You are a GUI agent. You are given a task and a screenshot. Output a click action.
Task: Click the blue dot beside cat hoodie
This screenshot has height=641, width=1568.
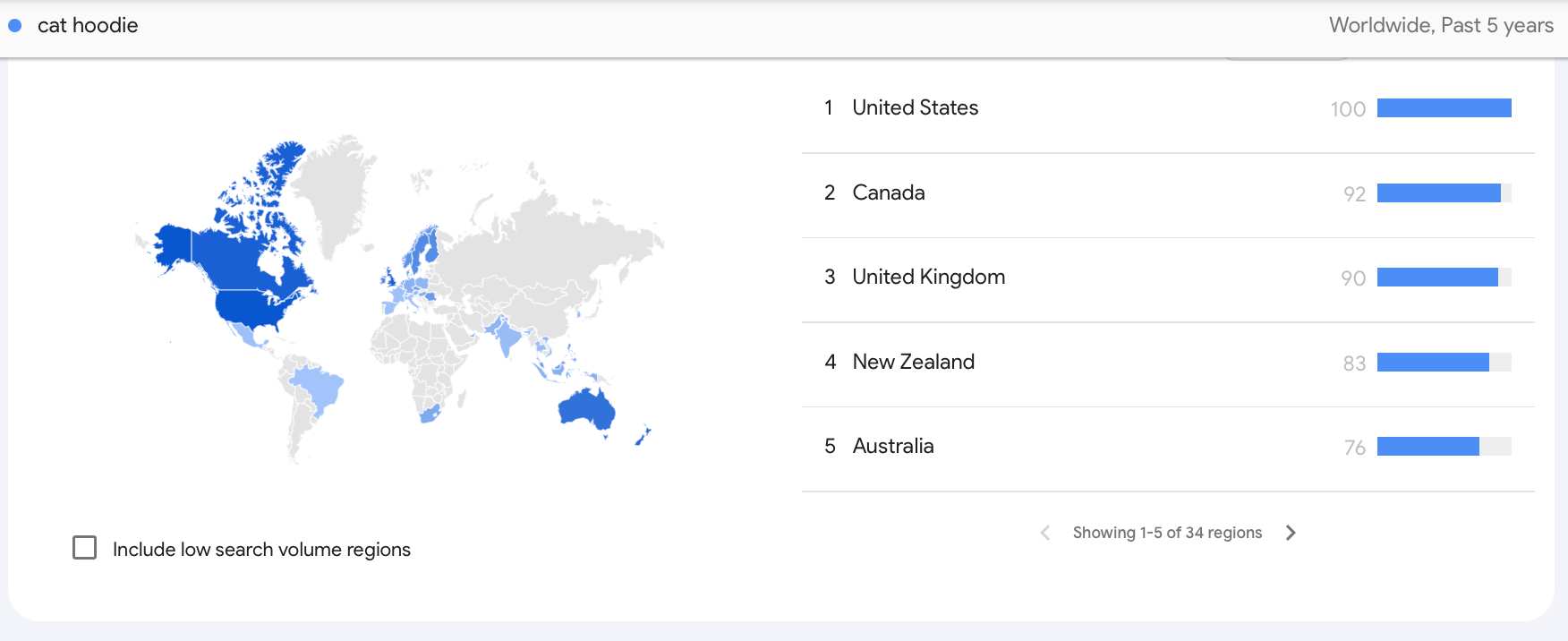(x=15, y=26)
